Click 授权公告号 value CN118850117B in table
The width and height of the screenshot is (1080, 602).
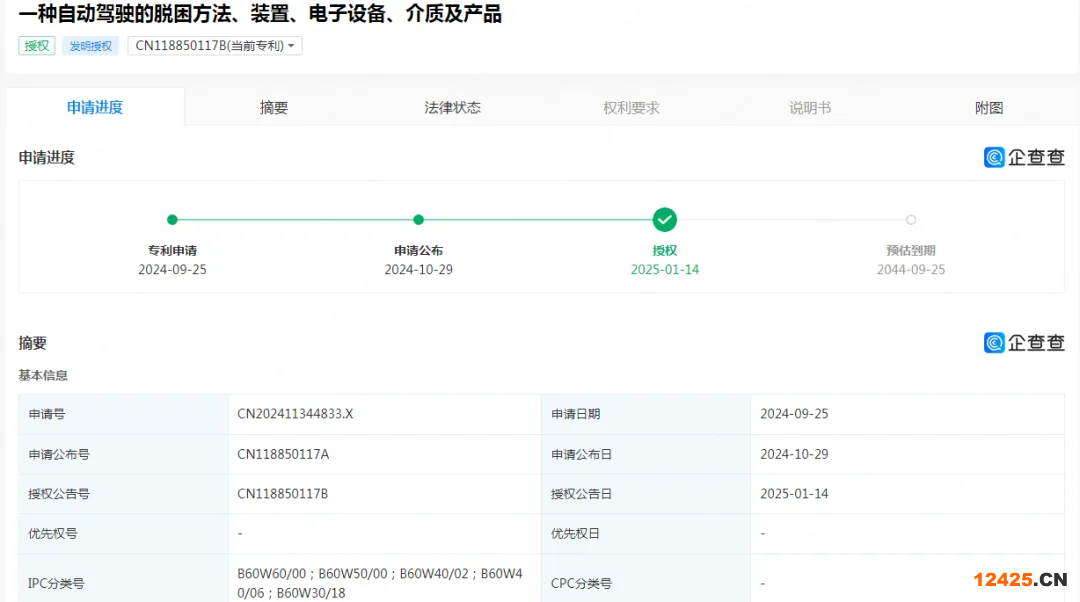point(283,494)
